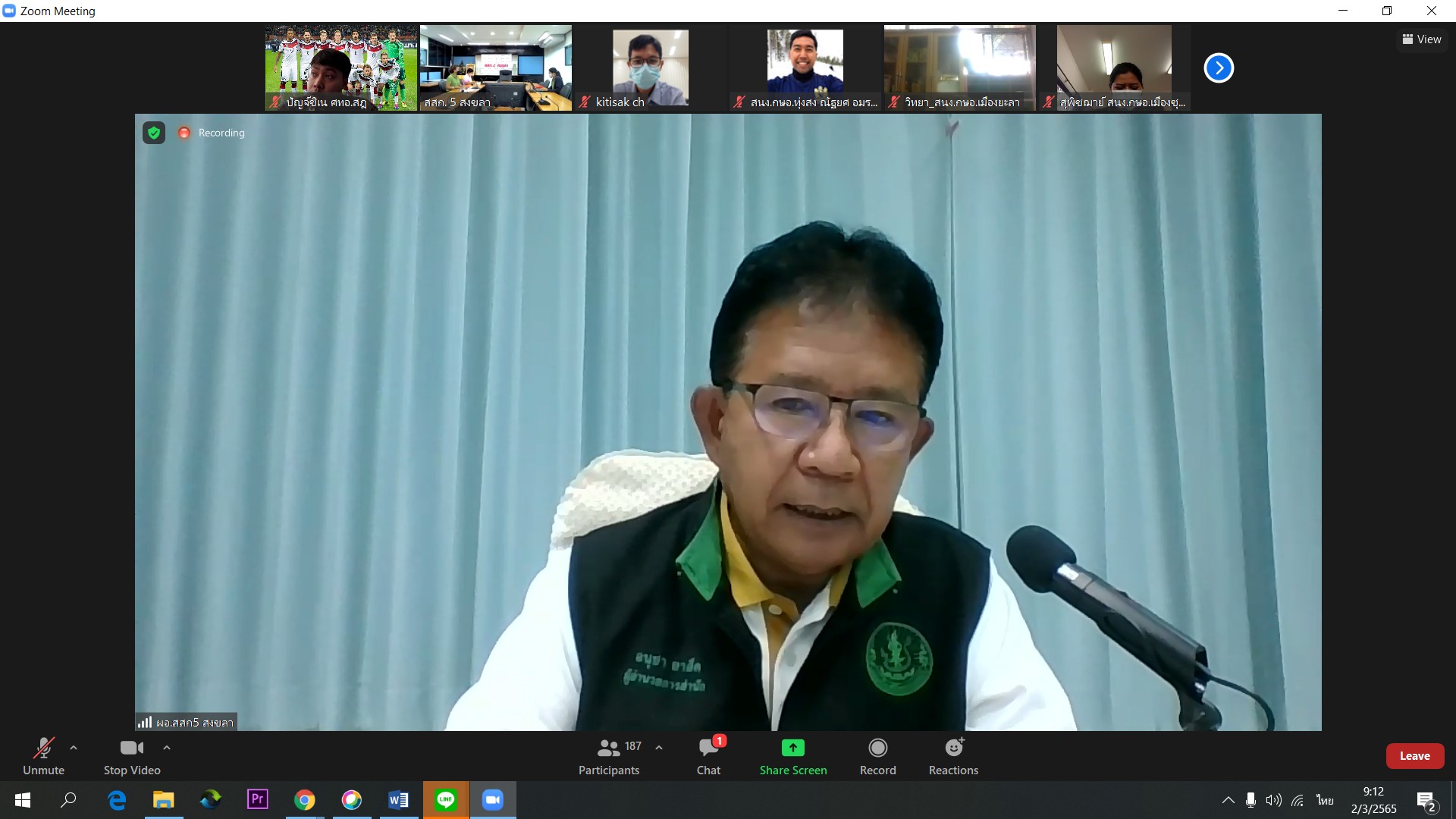Viewport: 1456px width, 819px height.
Task: Start recording with Record icon
Action: [x=877, y=748]
